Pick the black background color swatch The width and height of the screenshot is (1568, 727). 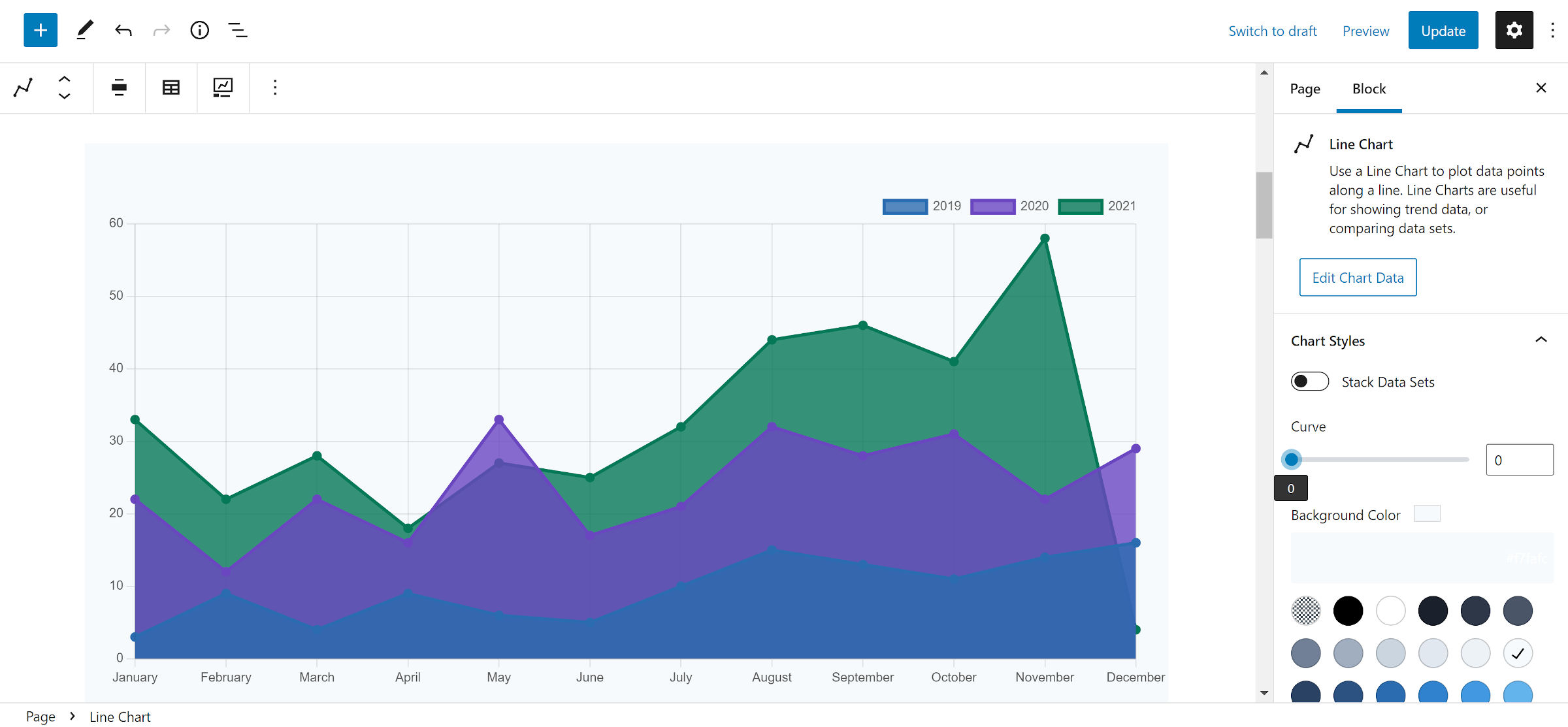coord(1348,611)
